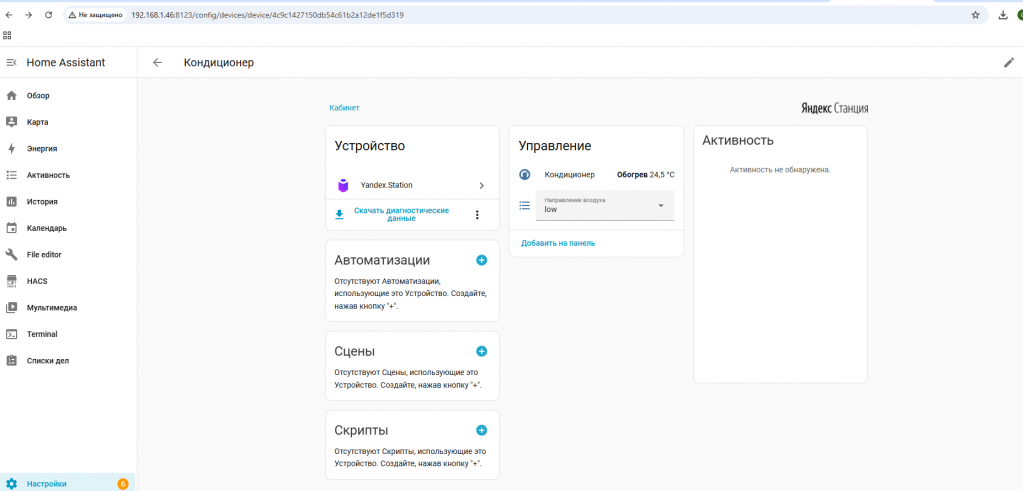This screenshot has height=491, width=1023.
Task: Open the Списки дел clipboard icon
Action: pyautogui.click(x=11, y=361)
